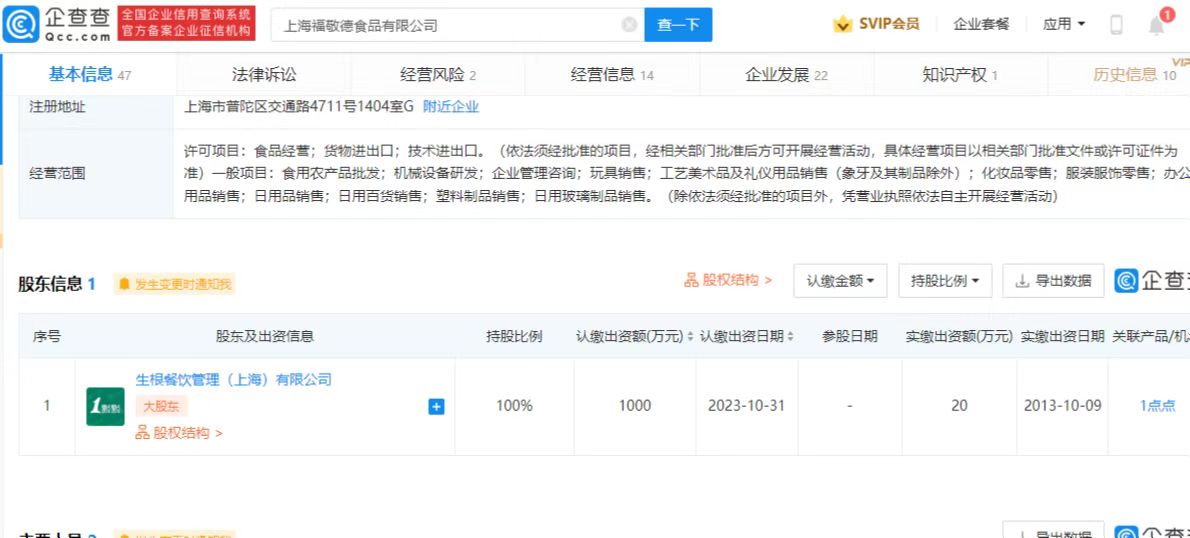Click the mobile phone icon in header
Image resolution: width=1190 pixels, height=538 pixels.
(1116, 25)
